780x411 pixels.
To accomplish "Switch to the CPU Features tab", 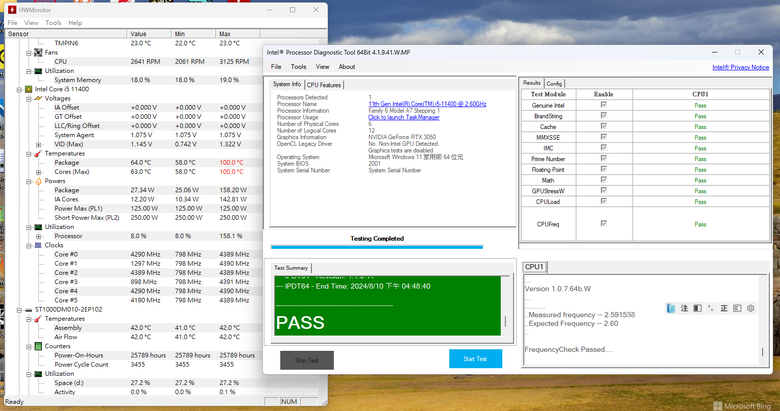I will pyautogui.click(x=324, y=85).
